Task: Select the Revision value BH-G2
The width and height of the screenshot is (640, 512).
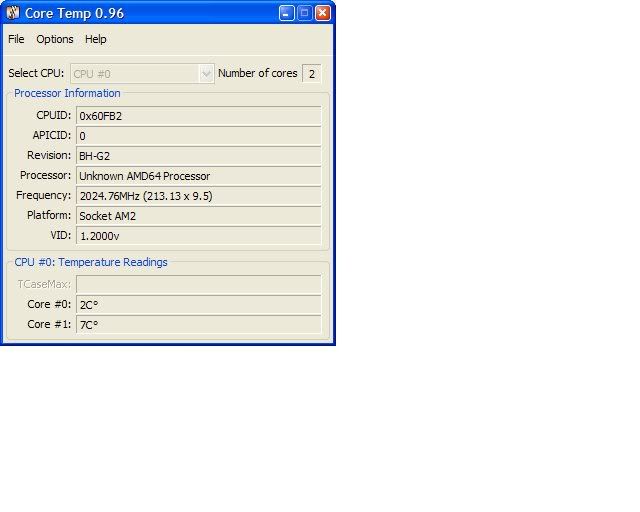Action: pos(198,156)
